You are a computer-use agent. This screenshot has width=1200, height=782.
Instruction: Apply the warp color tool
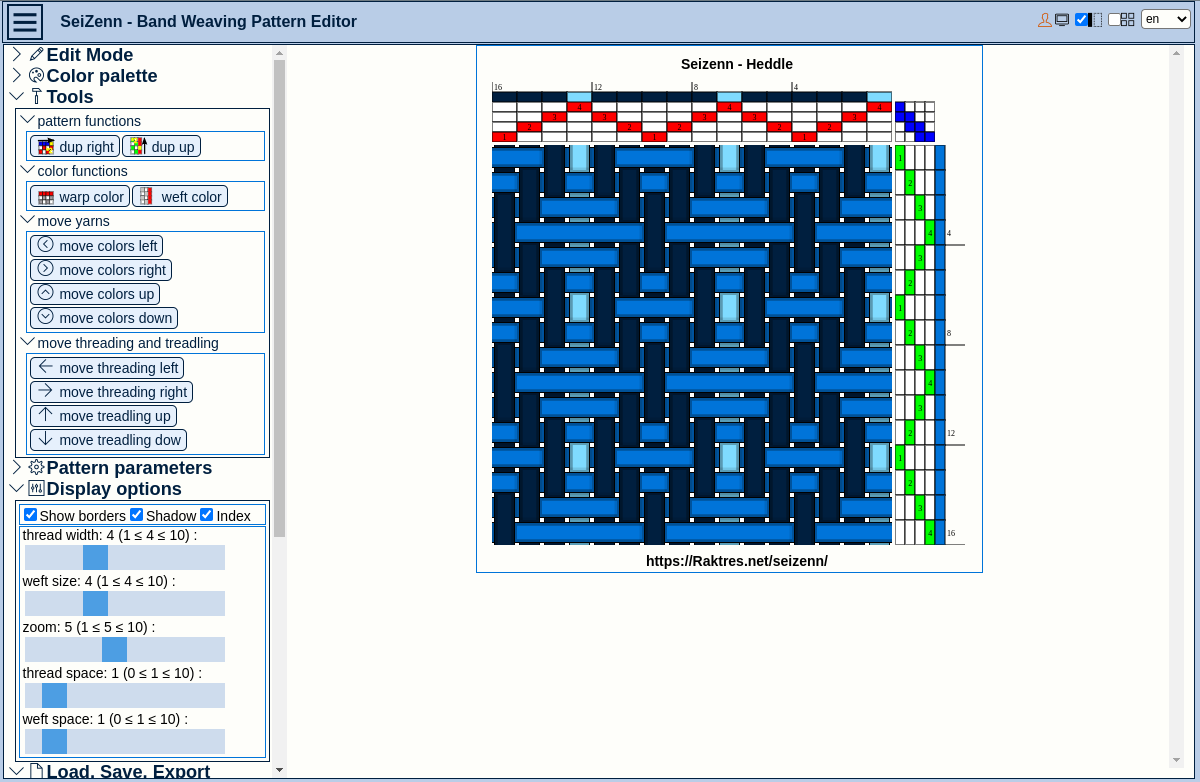(79, 196)
